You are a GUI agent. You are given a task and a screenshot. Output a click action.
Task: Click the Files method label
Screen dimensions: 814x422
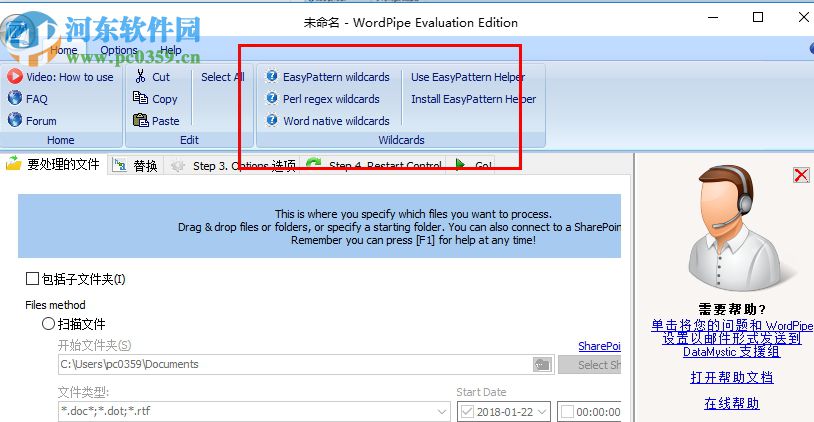pyautogui.click(x=55, y=305)
